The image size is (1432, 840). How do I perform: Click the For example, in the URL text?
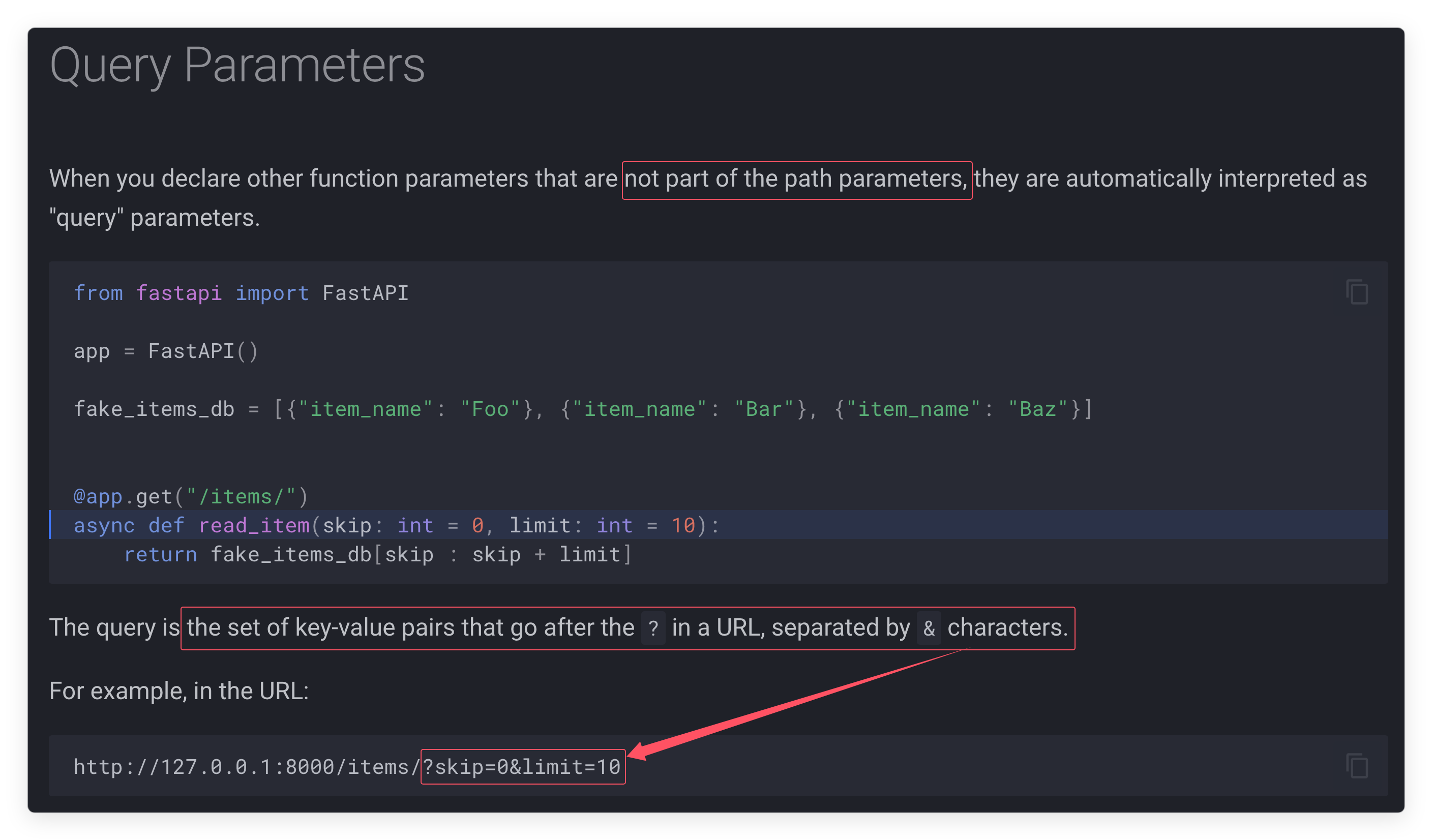click(178, 691)
